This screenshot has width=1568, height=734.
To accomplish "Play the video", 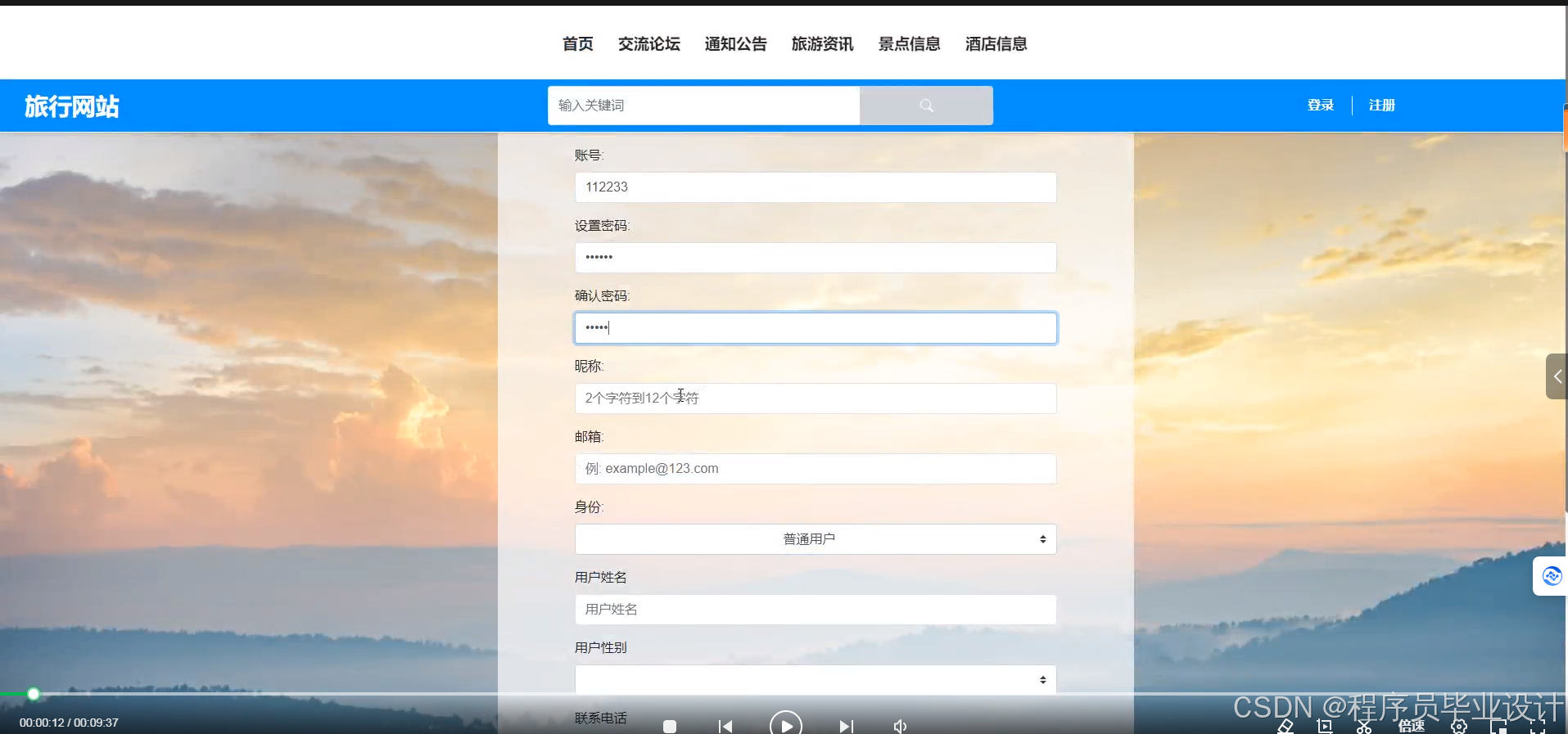I will [x=786, y=724].
